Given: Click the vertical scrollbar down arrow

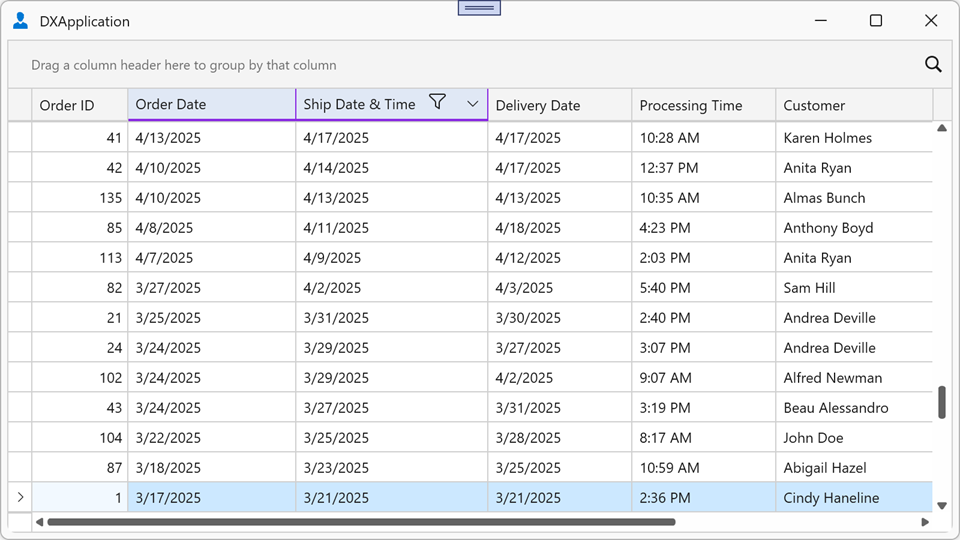Looking at the screenshot, I should pyautogui.click(x=942, y=506).
